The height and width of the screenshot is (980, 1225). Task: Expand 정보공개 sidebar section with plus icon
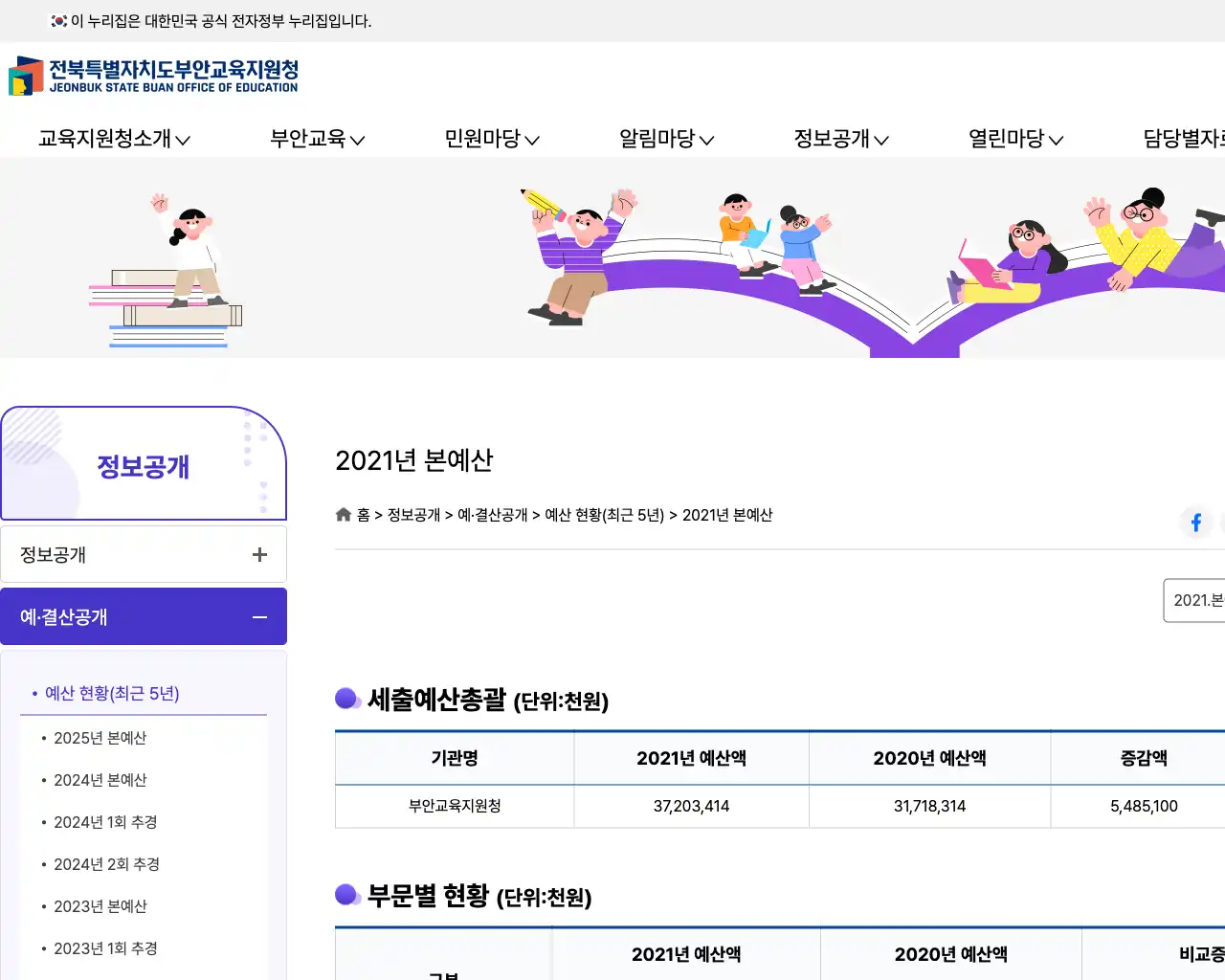[x=259, y=555]
